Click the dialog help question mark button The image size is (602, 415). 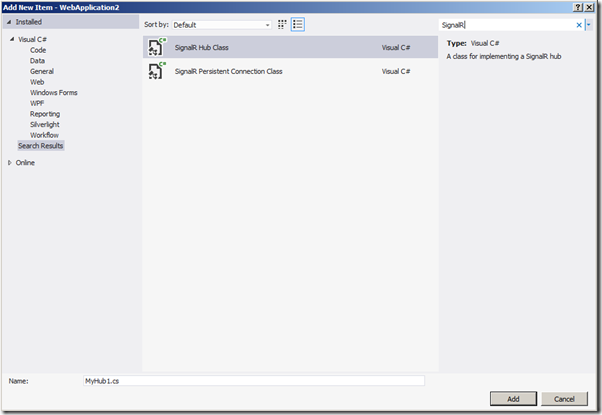[578, 7]
